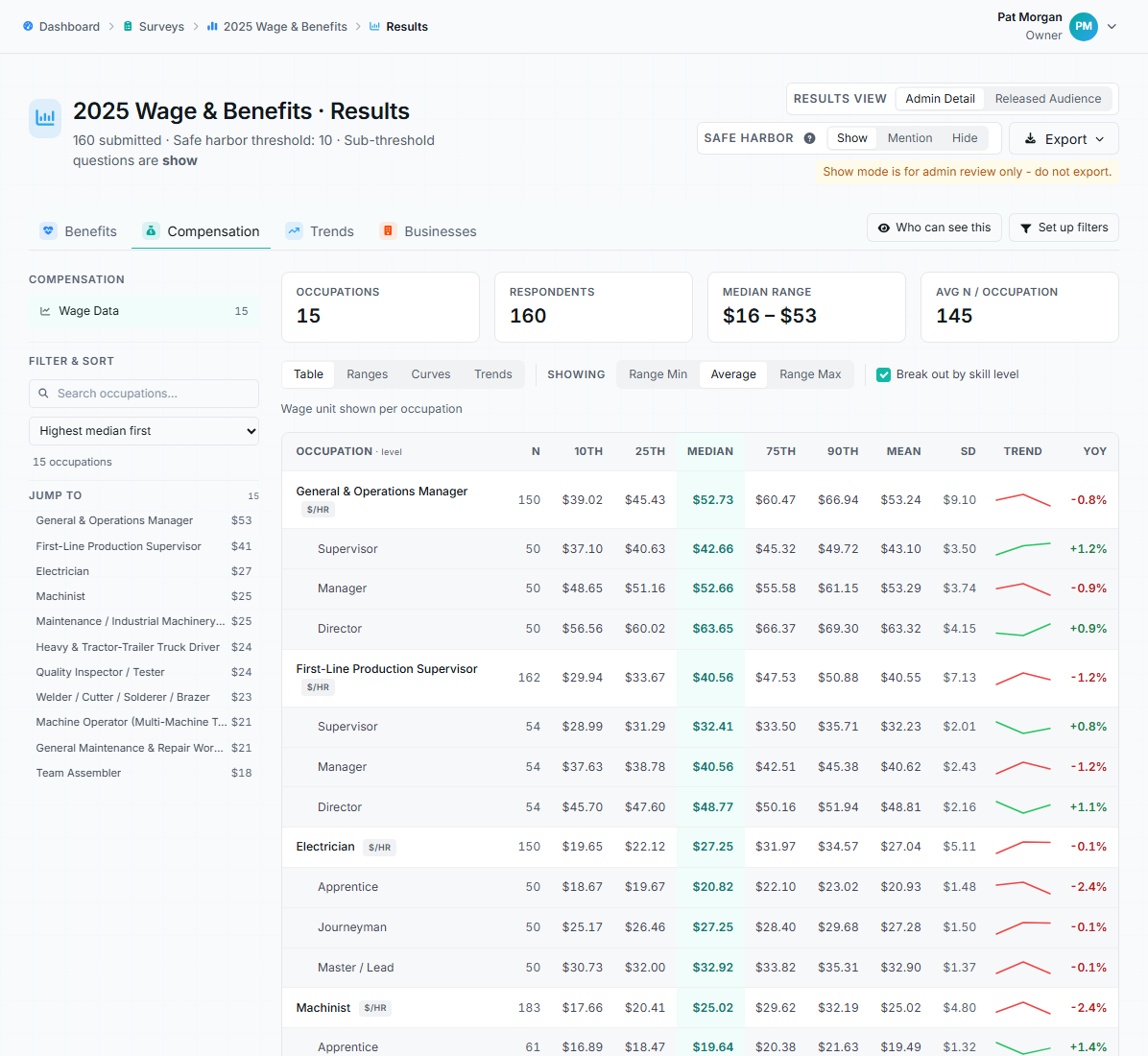Open the Highest median first sort dropdown
1148x1056 pixels.
tap(144, 431)
